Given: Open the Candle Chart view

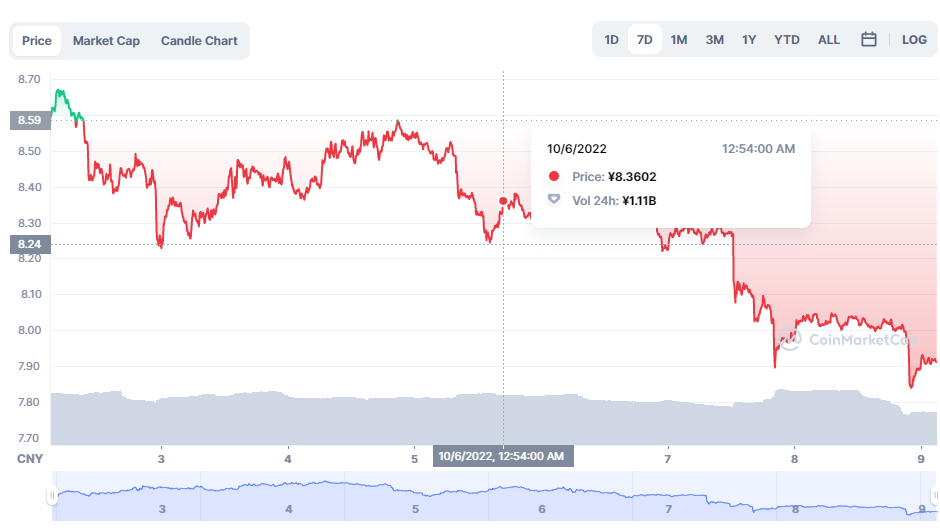Looking at the screenshot, I should click(x=199, y=41).
